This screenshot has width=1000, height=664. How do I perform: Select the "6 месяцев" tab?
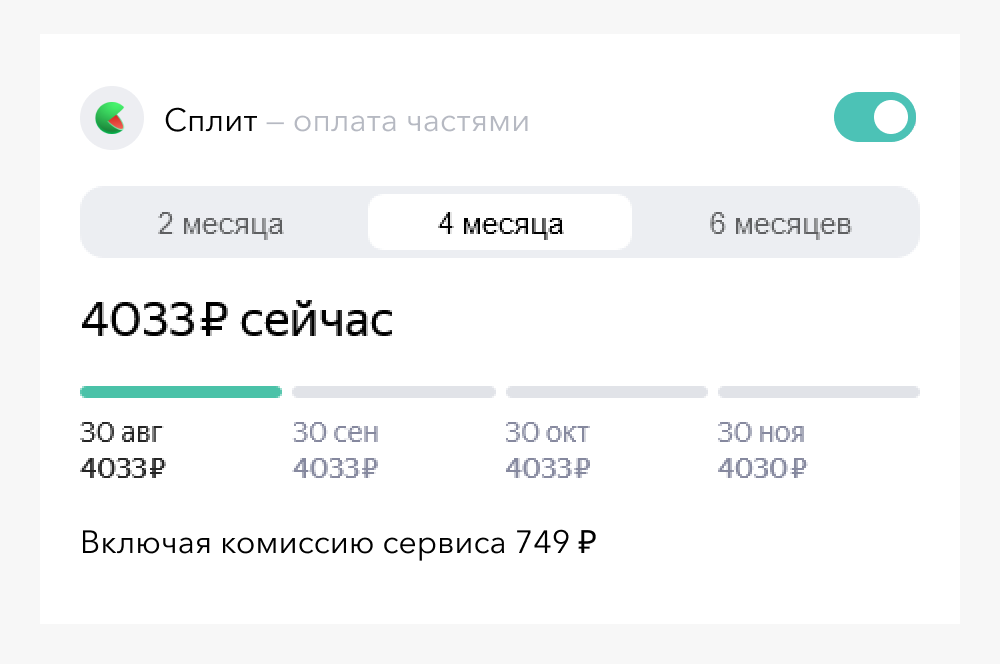[x=780, y=224]
